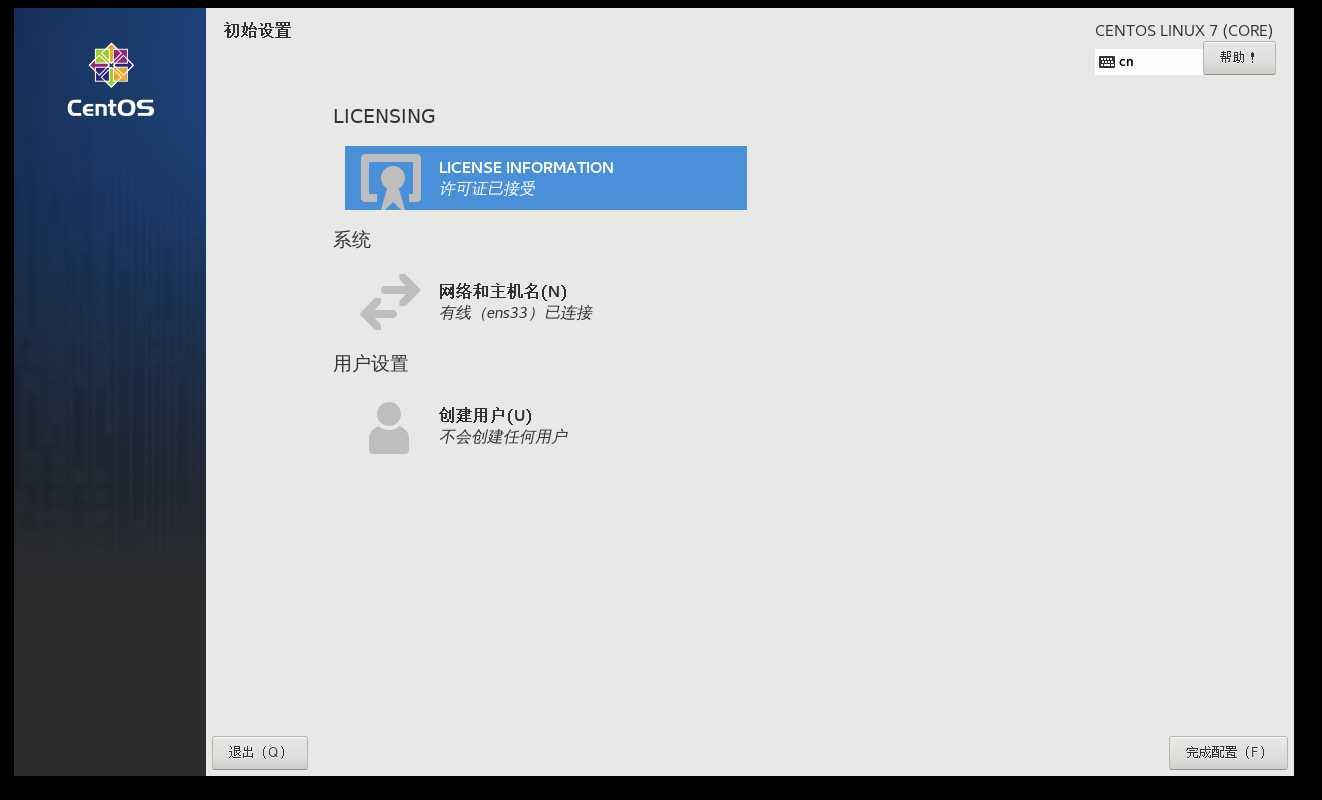Click 完成配置(F) to finish configuration
The image size is (1322, 800).
coord(1228,753)
